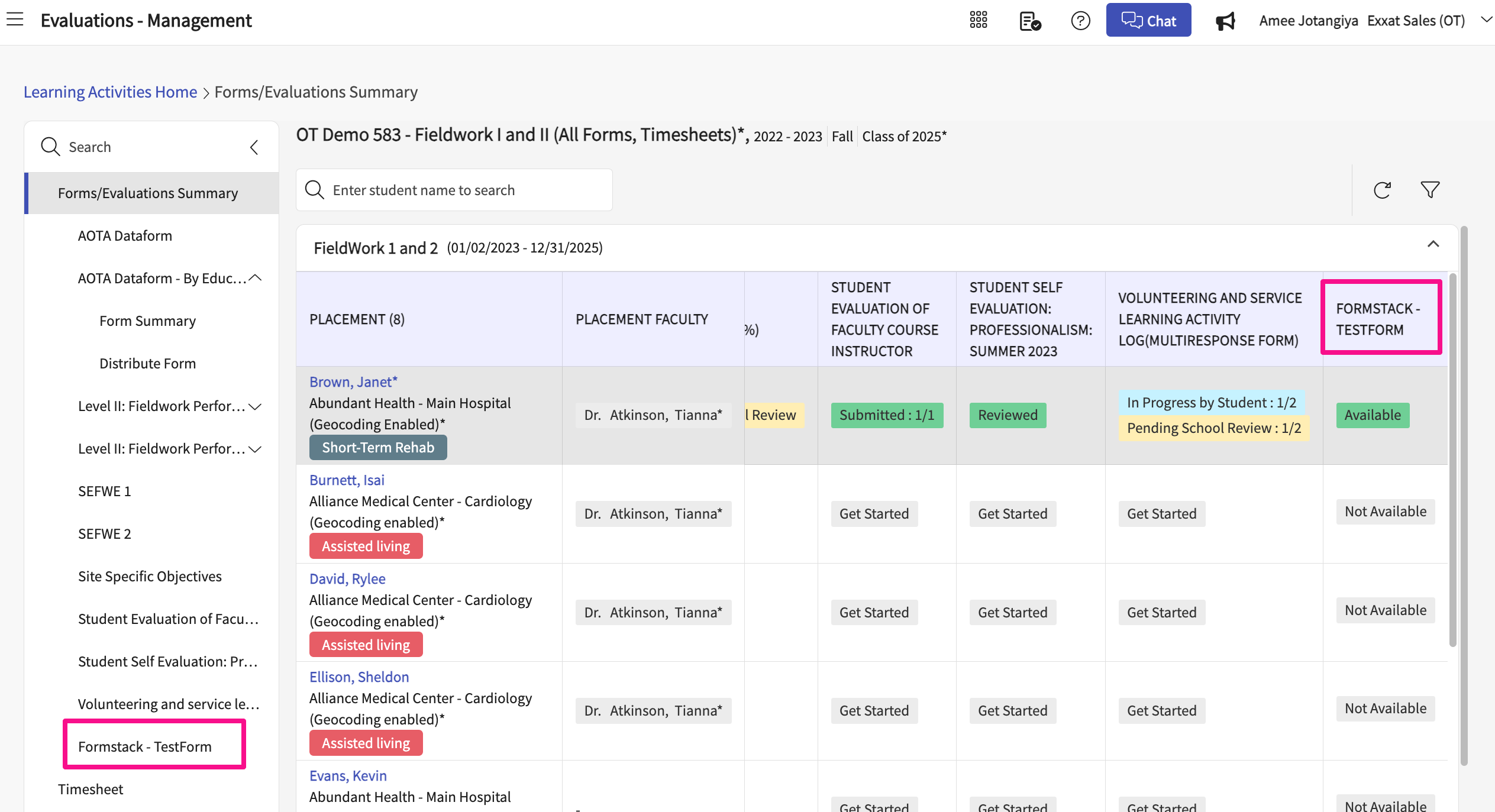
Task: Open the help question mark icon
Action: tap(1080, 21)
